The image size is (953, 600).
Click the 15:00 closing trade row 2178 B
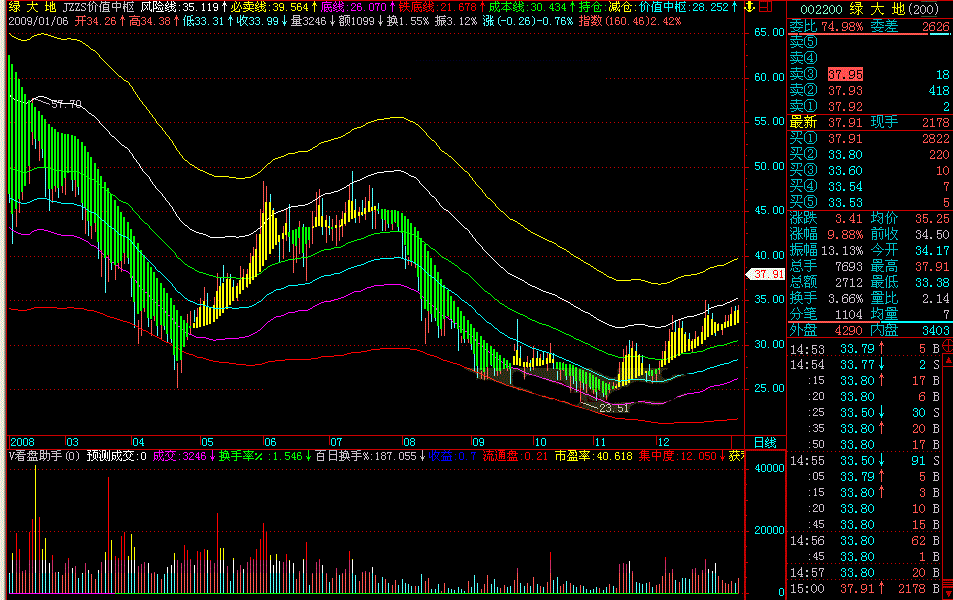click(x=865, y=588)
